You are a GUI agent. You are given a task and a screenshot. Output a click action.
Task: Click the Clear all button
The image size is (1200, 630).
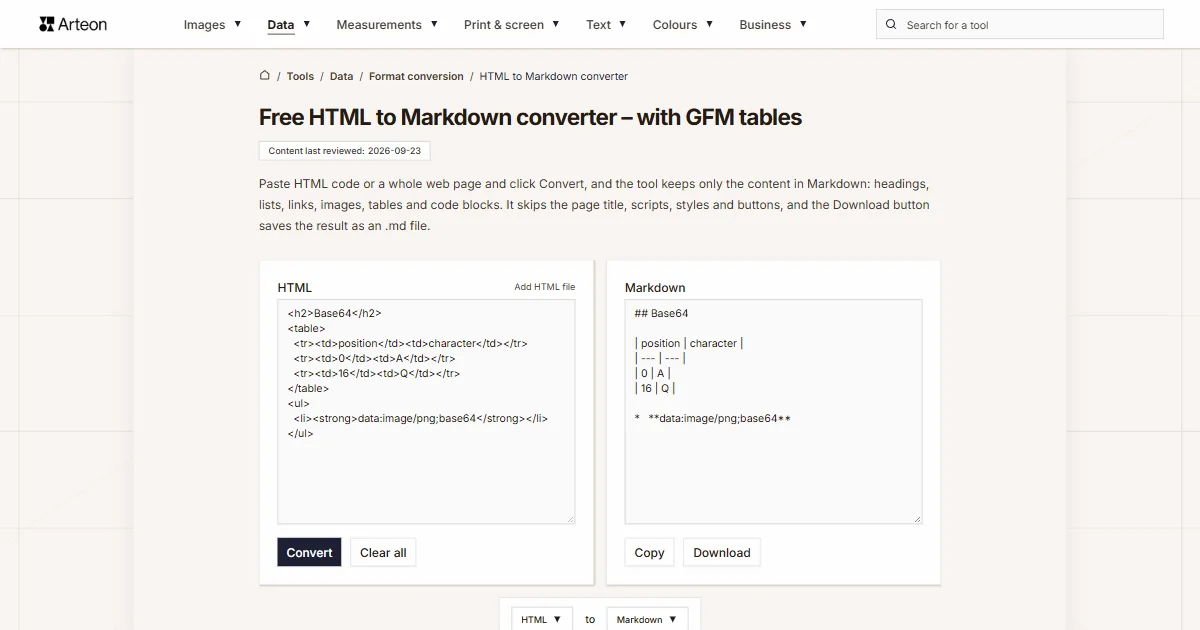383,552
